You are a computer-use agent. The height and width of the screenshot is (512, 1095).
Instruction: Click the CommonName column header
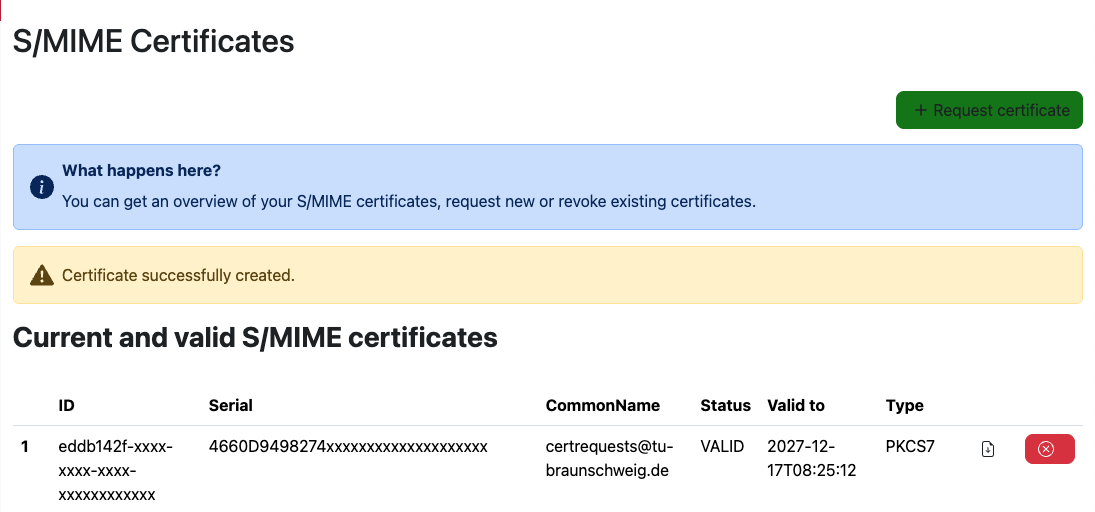click(602, 405)
